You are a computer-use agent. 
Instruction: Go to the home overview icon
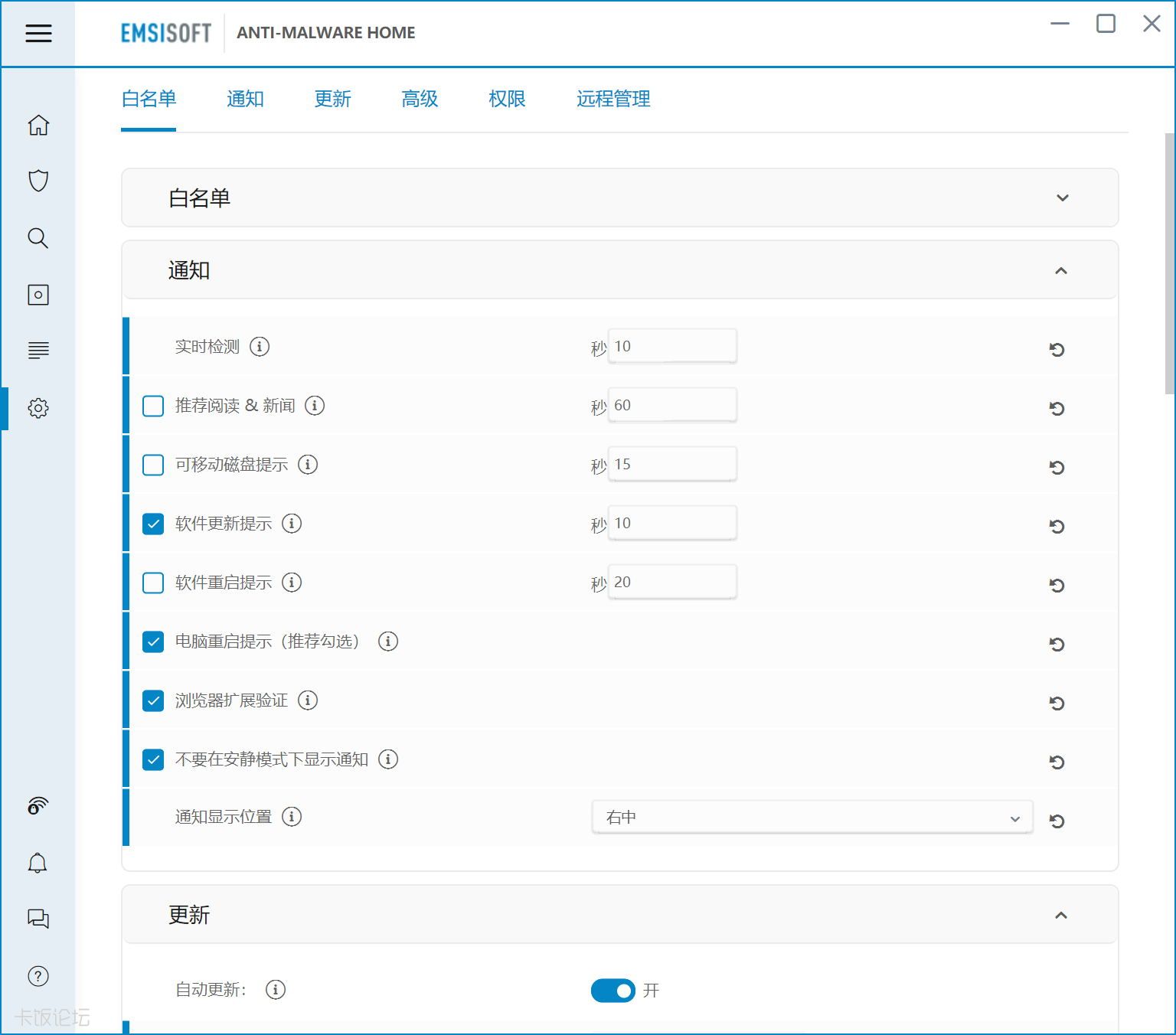[38, 125]
